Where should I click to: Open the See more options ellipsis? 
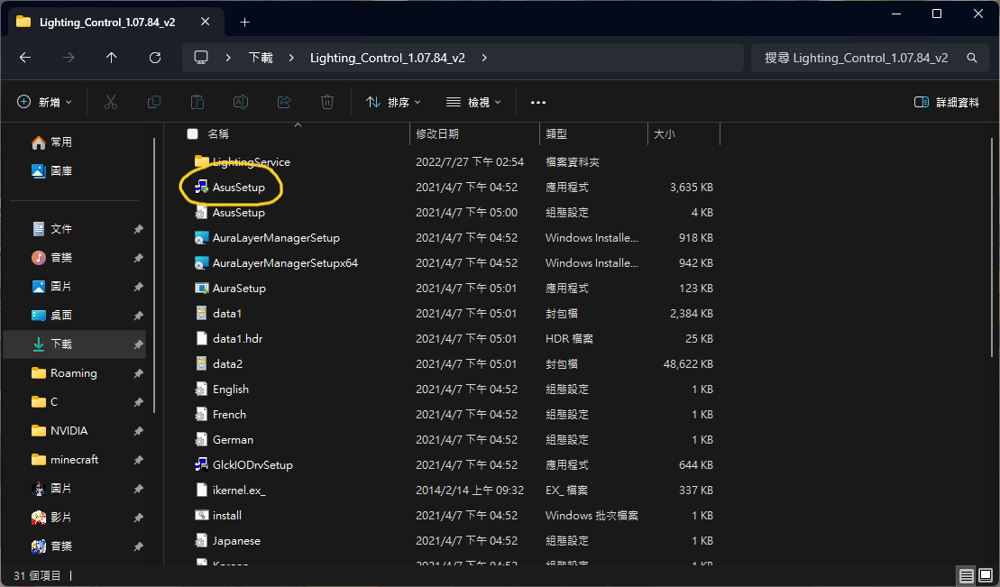point(538,102)
